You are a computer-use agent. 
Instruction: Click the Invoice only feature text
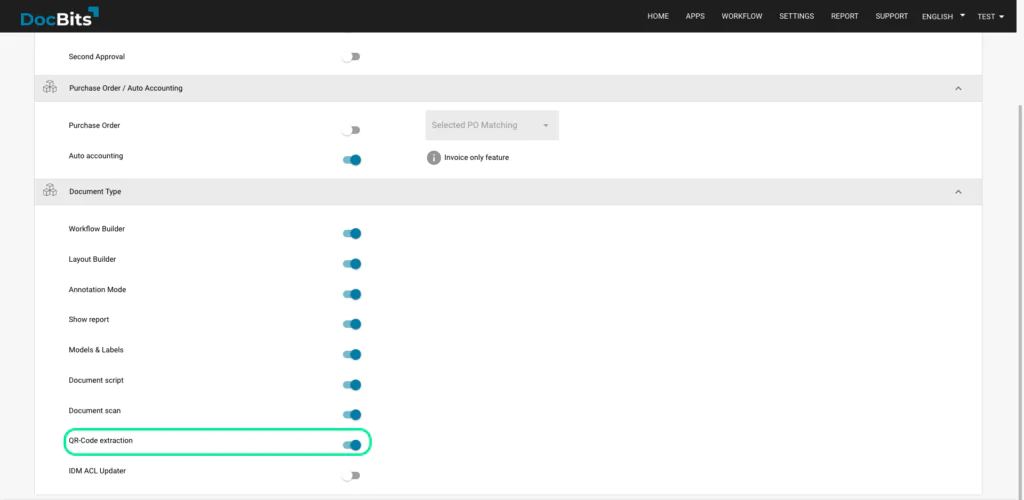[x=476, y=157]
